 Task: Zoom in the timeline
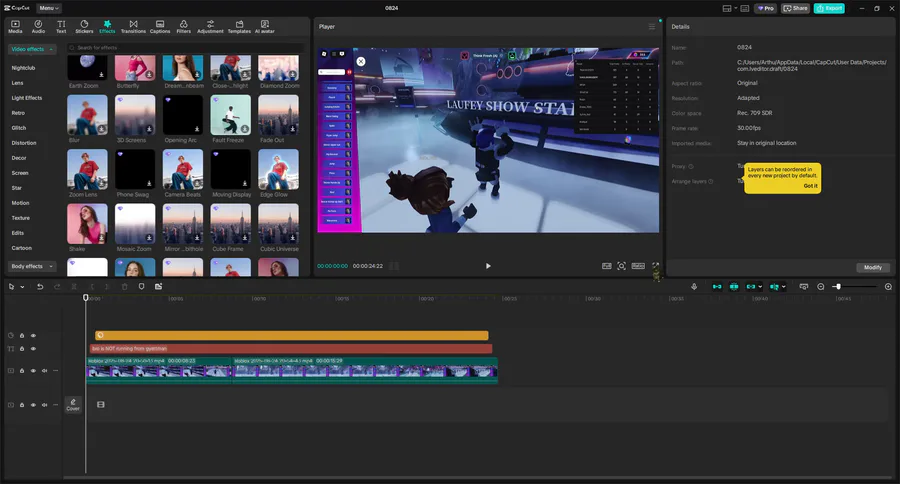(888, 286)
